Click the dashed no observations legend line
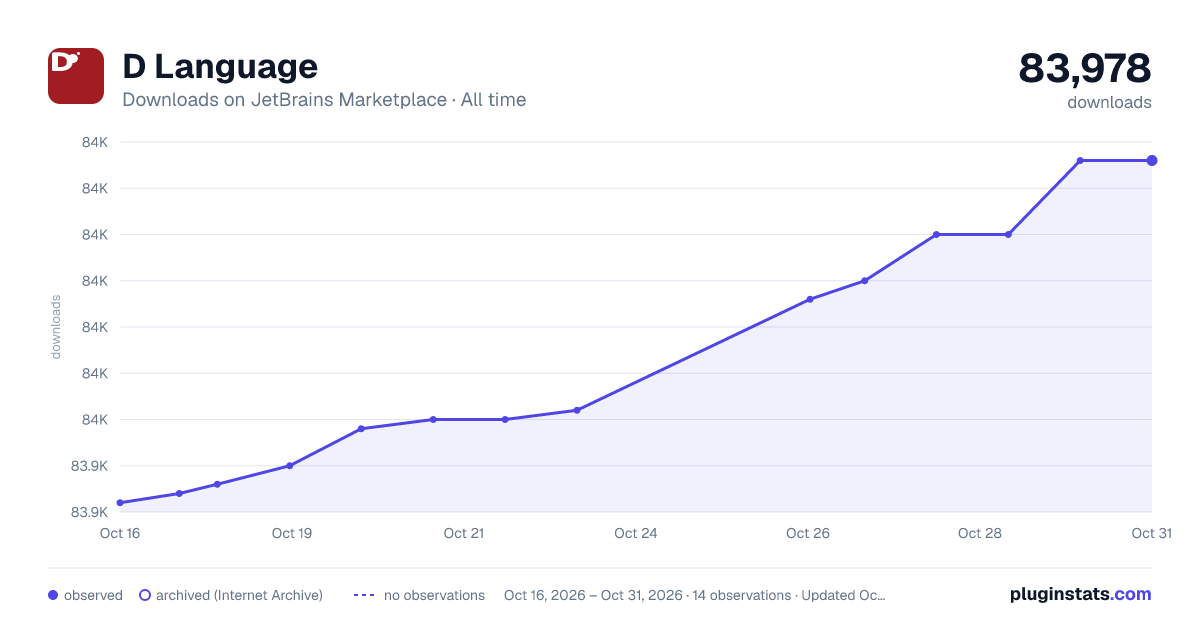1200x630 pixels. pyautogui.click(x=364, y=595)
